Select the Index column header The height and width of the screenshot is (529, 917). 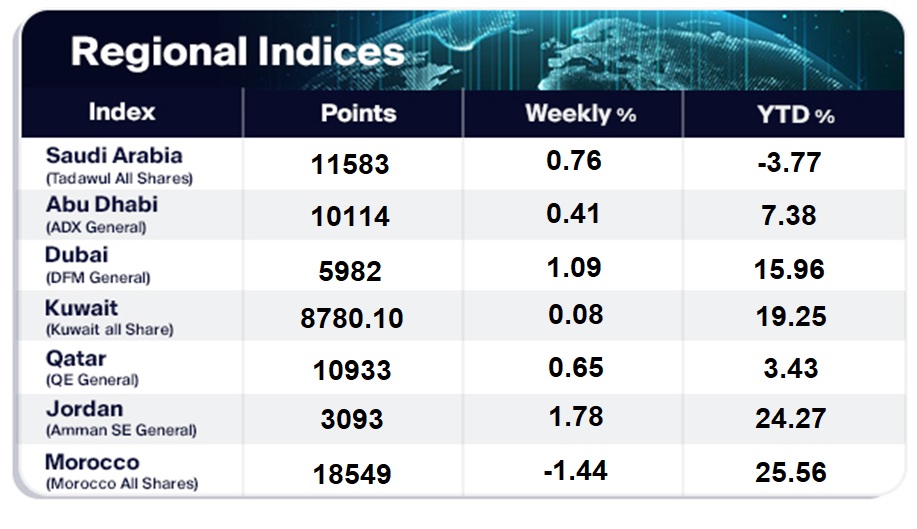click(x=122, y=112)
